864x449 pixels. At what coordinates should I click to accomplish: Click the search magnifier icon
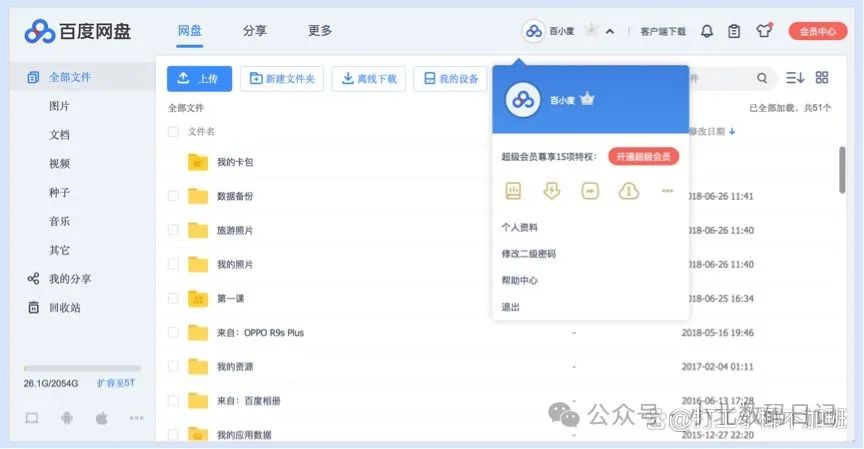(x=762, y=78)
